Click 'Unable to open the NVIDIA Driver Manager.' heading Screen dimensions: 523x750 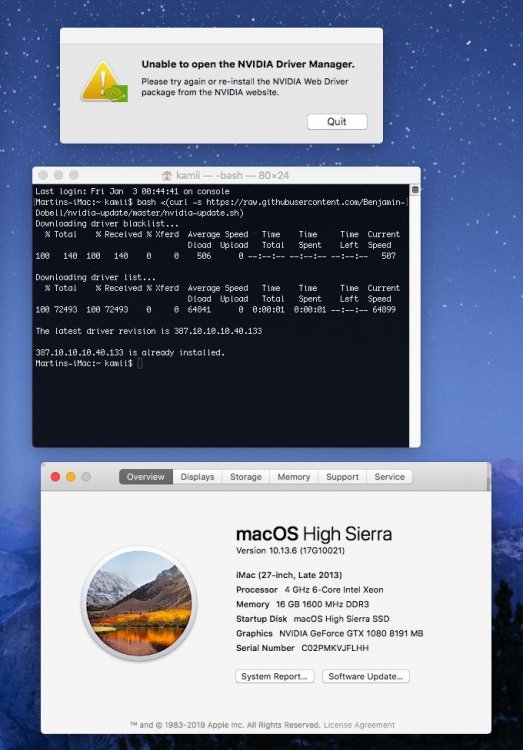point(248,64)
